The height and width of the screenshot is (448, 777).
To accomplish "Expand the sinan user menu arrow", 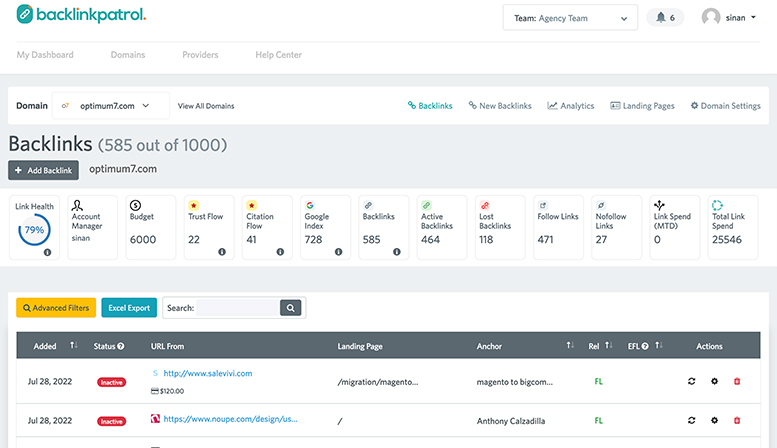I will 754,17.
